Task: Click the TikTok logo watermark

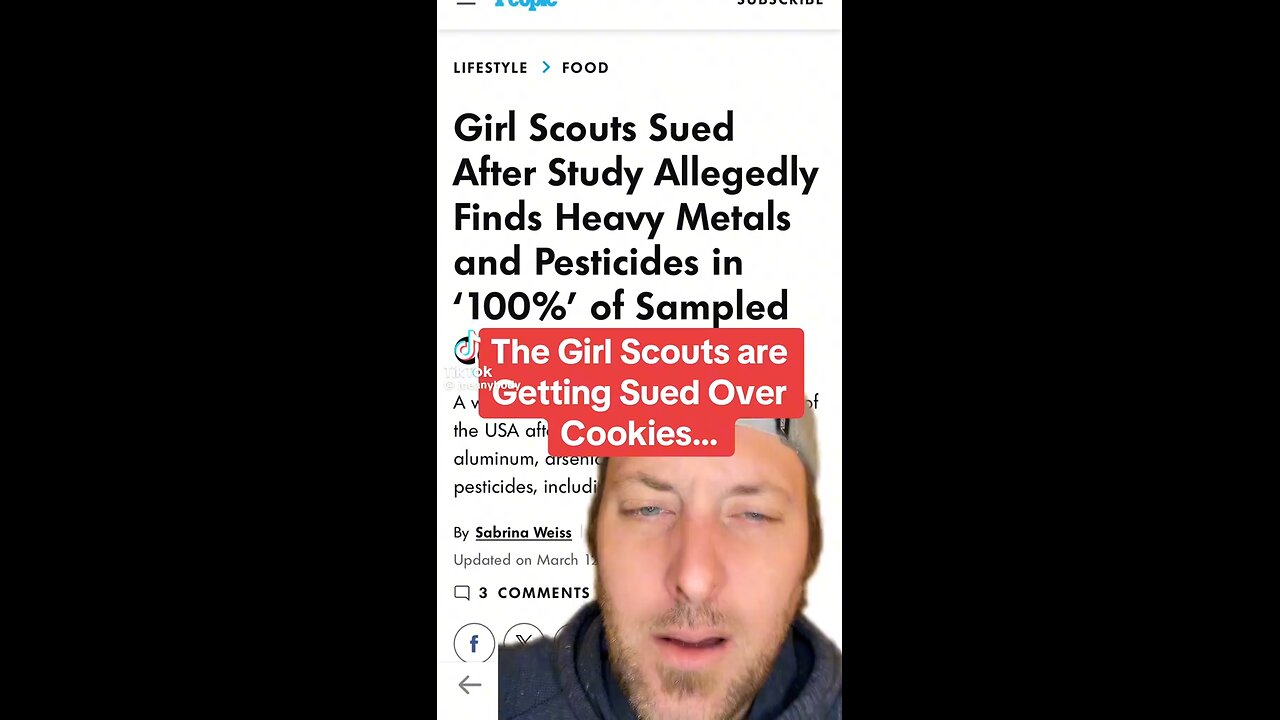Action: point(467,349)
